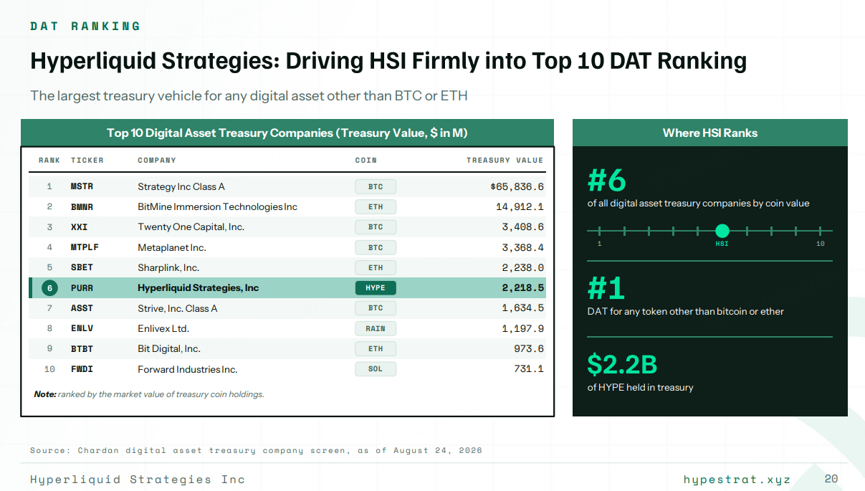Click the HSI marker dot on the rank scale

click(x=722, y=231)
